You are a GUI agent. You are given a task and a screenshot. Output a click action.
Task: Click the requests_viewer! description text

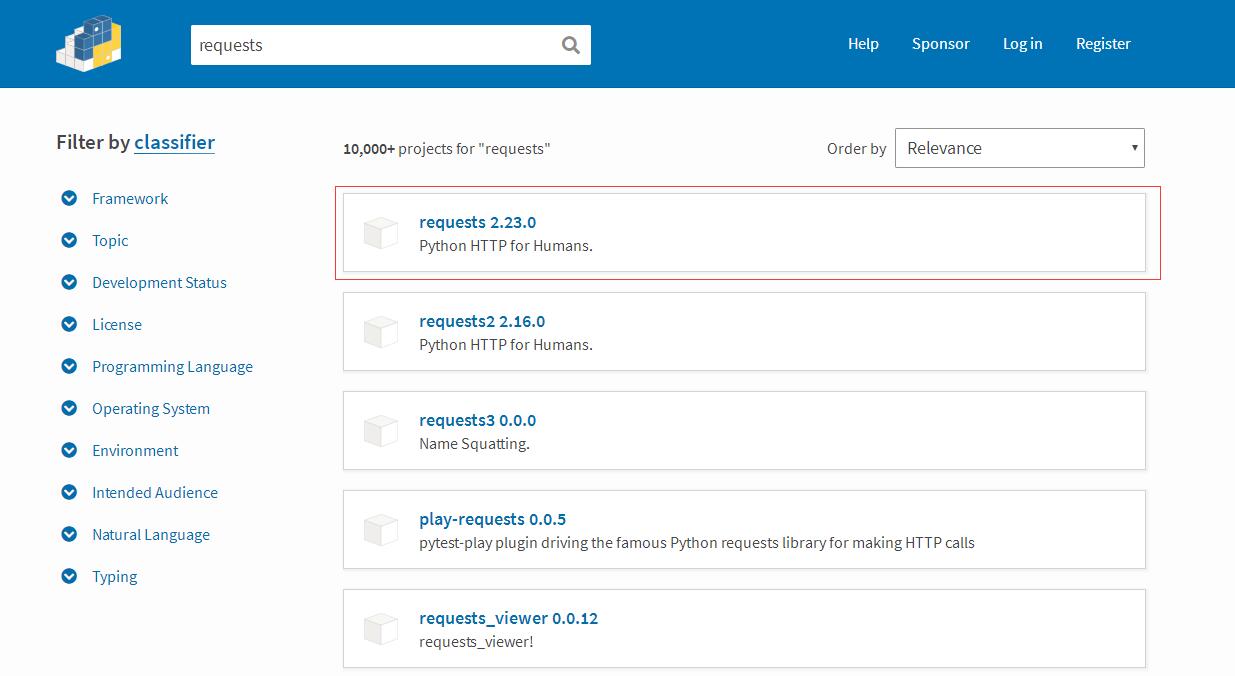click(476, 642)
